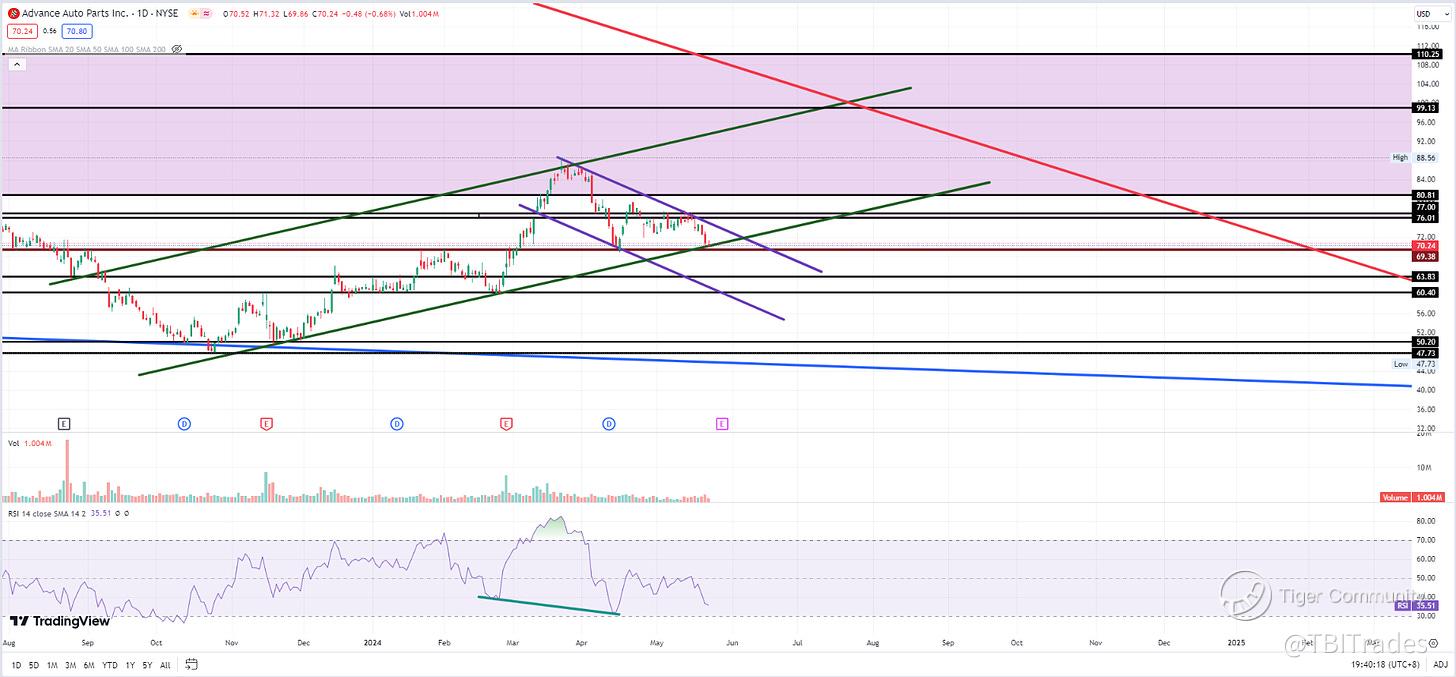
Task: Select the 1Y time range
Action: click(x=131, y=664)
